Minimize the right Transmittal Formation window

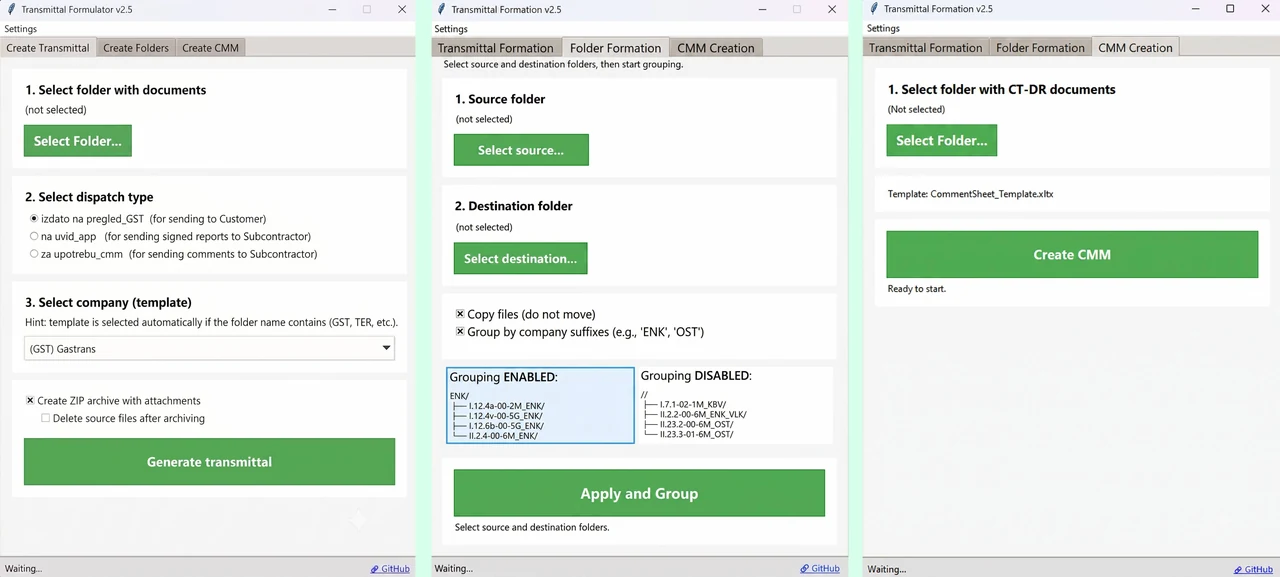click(1195, 9)
